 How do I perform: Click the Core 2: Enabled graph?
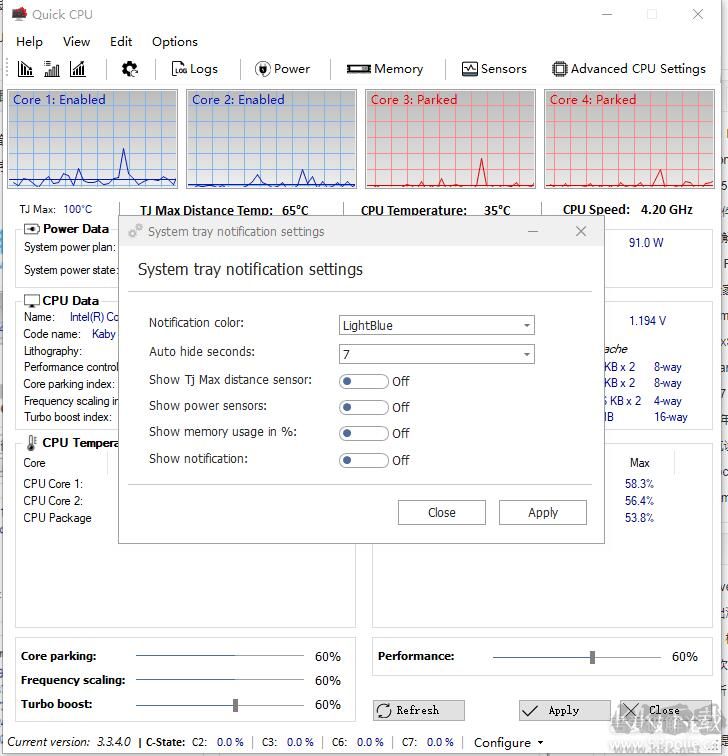click(271, 139)
